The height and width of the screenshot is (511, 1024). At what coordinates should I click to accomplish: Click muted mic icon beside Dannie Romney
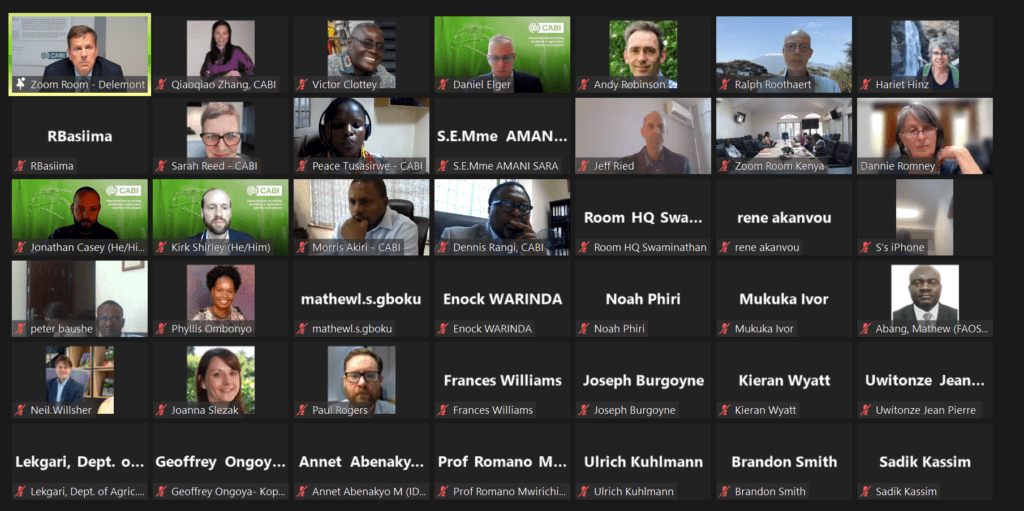click(x=867, y=166)
